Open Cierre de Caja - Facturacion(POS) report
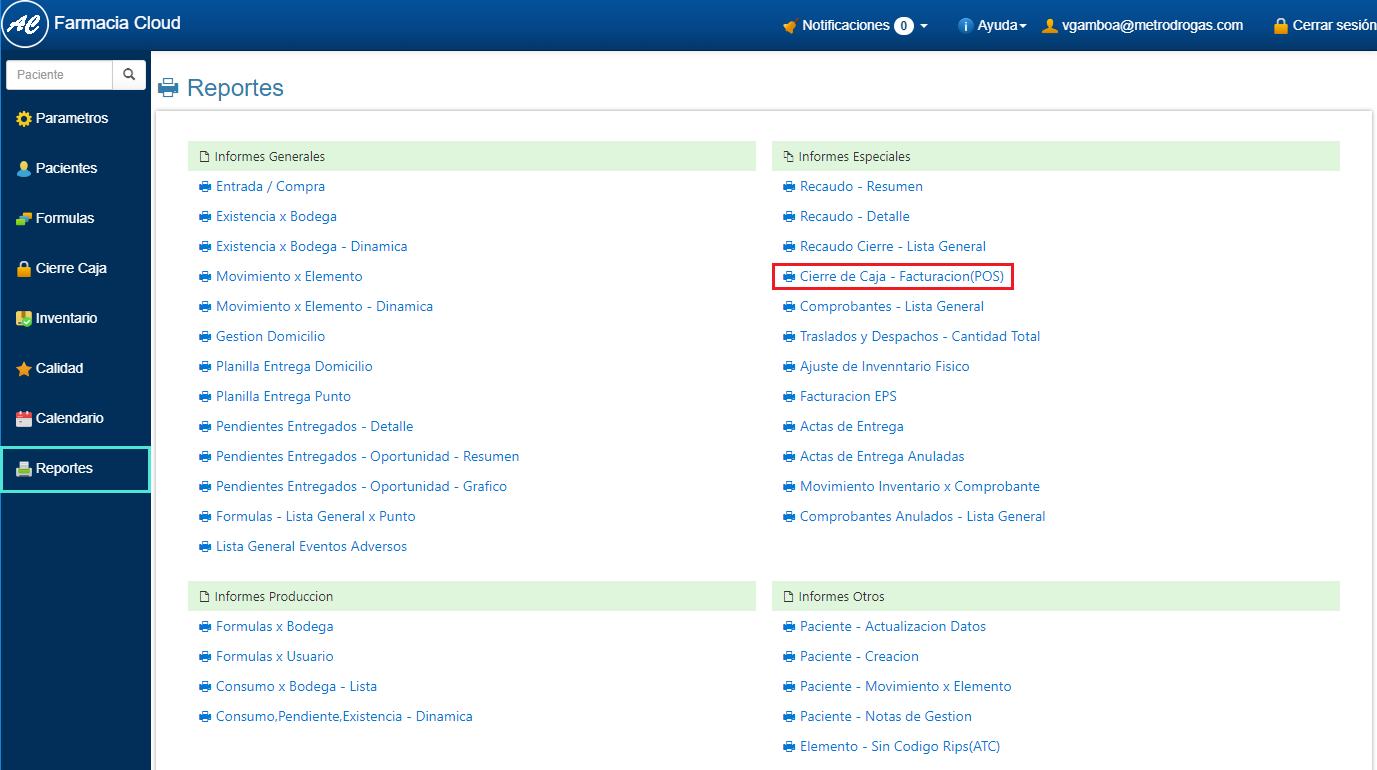This screenshot has width=1377, height=770. pos(901,277)
